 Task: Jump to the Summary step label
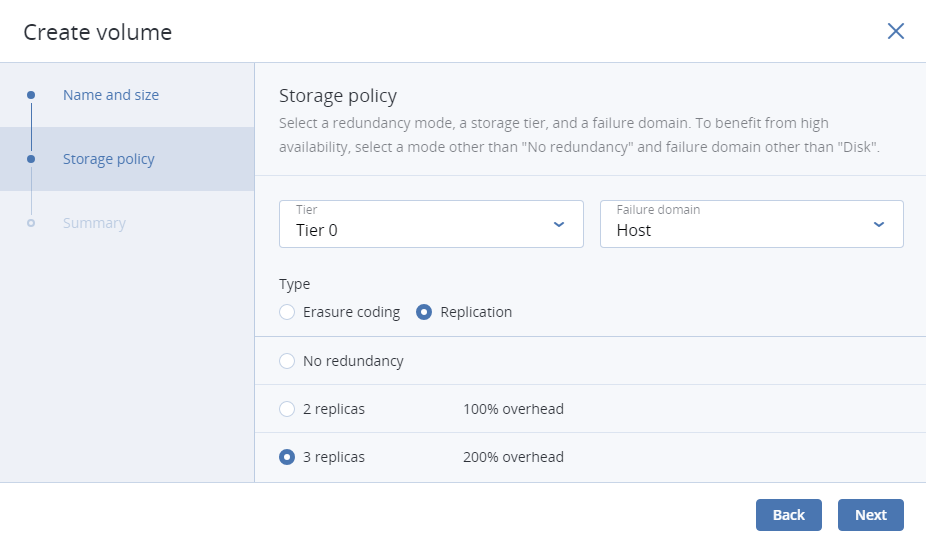pos(94,223)
